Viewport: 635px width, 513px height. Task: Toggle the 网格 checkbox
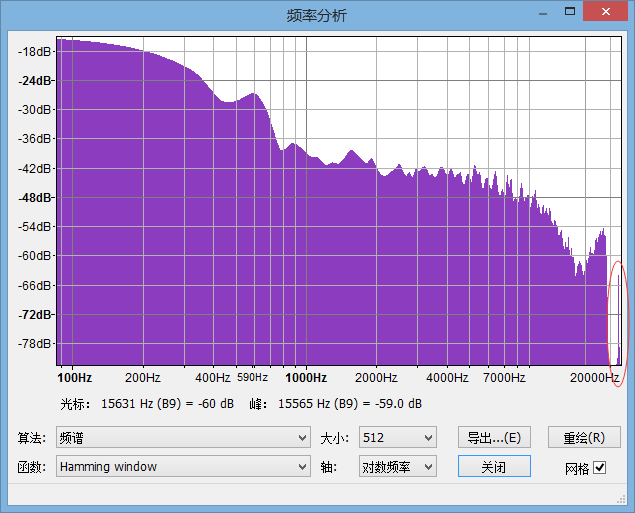[x=600, y=467]
